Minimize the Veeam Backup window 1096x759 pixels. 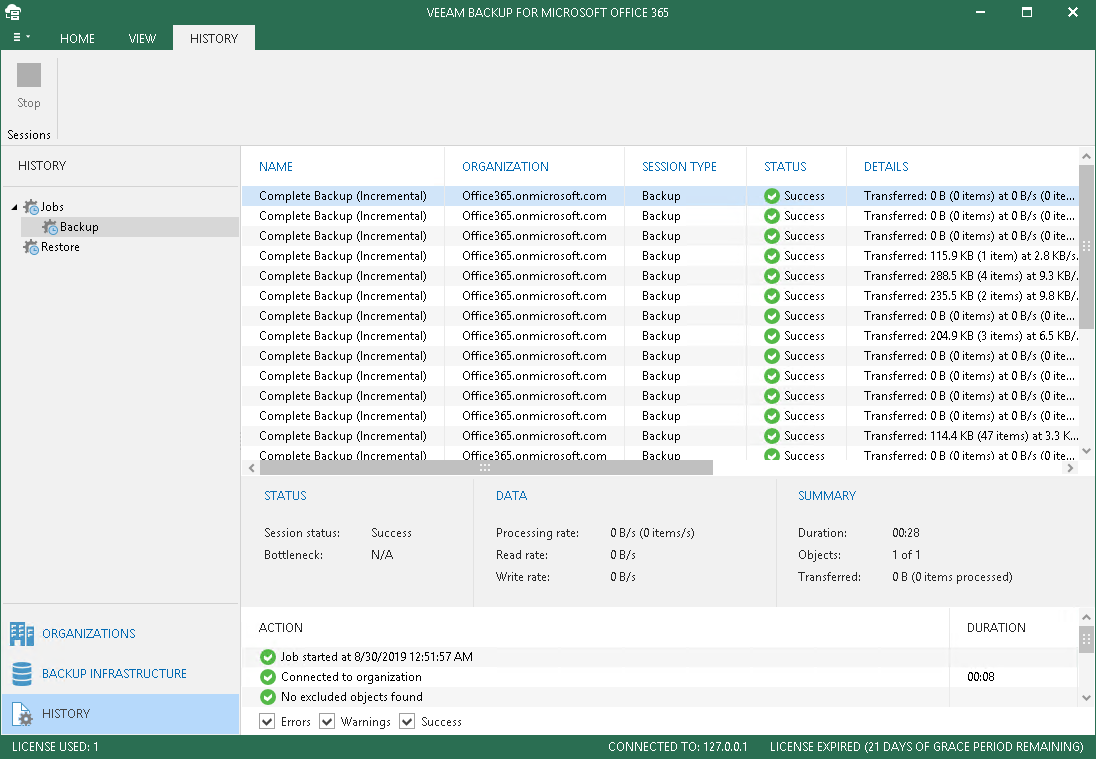pyautogui.click(x=980, y=13)
